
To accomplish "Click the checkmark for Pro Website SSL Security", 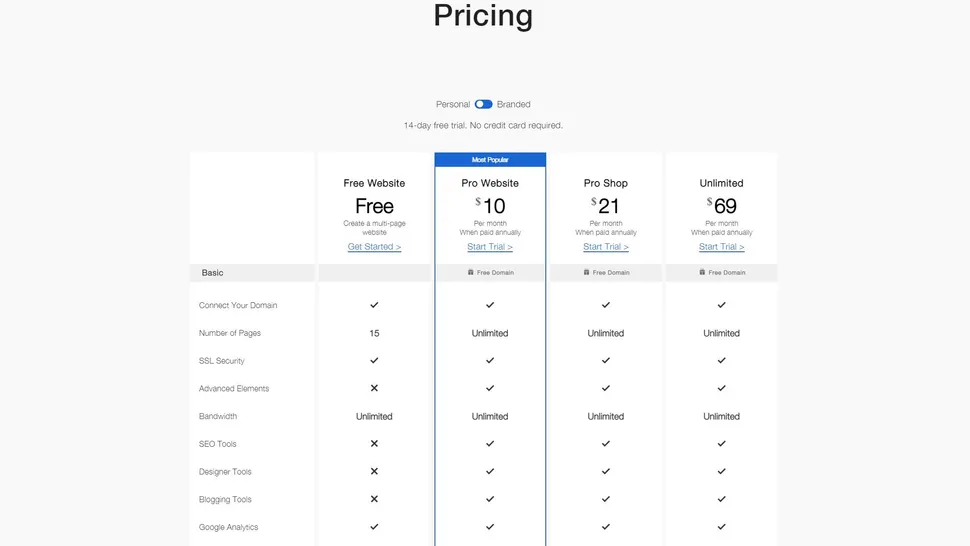I will click(490, 360).
